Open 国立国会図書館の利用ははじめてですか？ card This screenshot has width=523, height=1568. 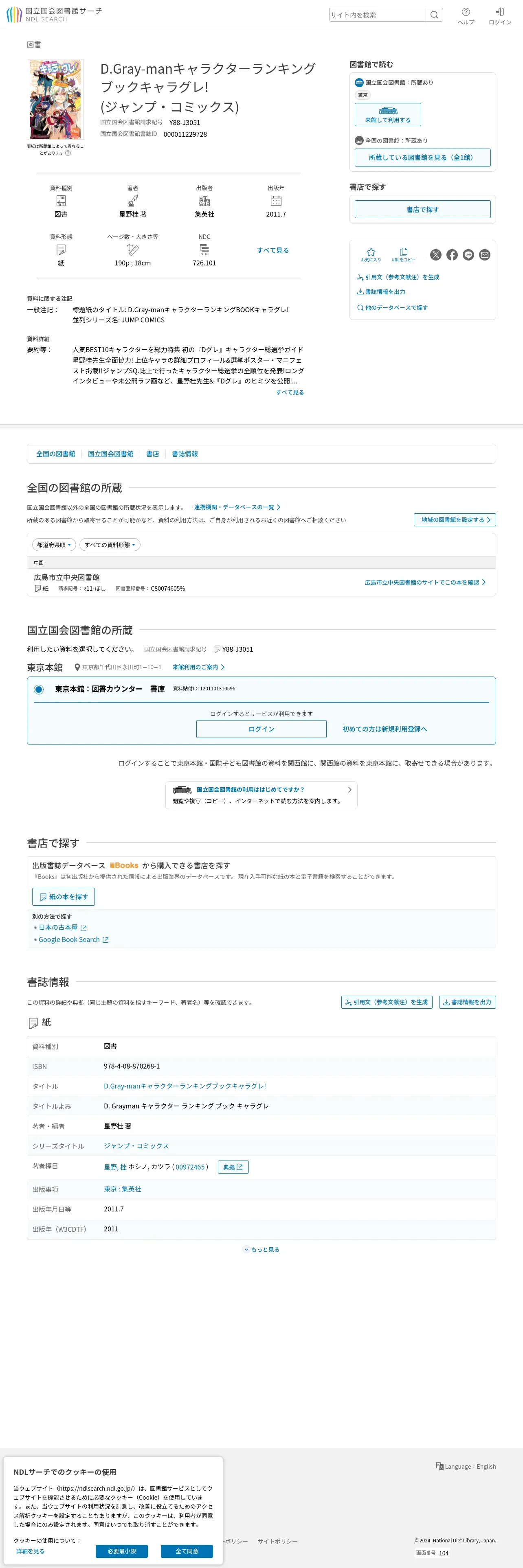(261, 795)
